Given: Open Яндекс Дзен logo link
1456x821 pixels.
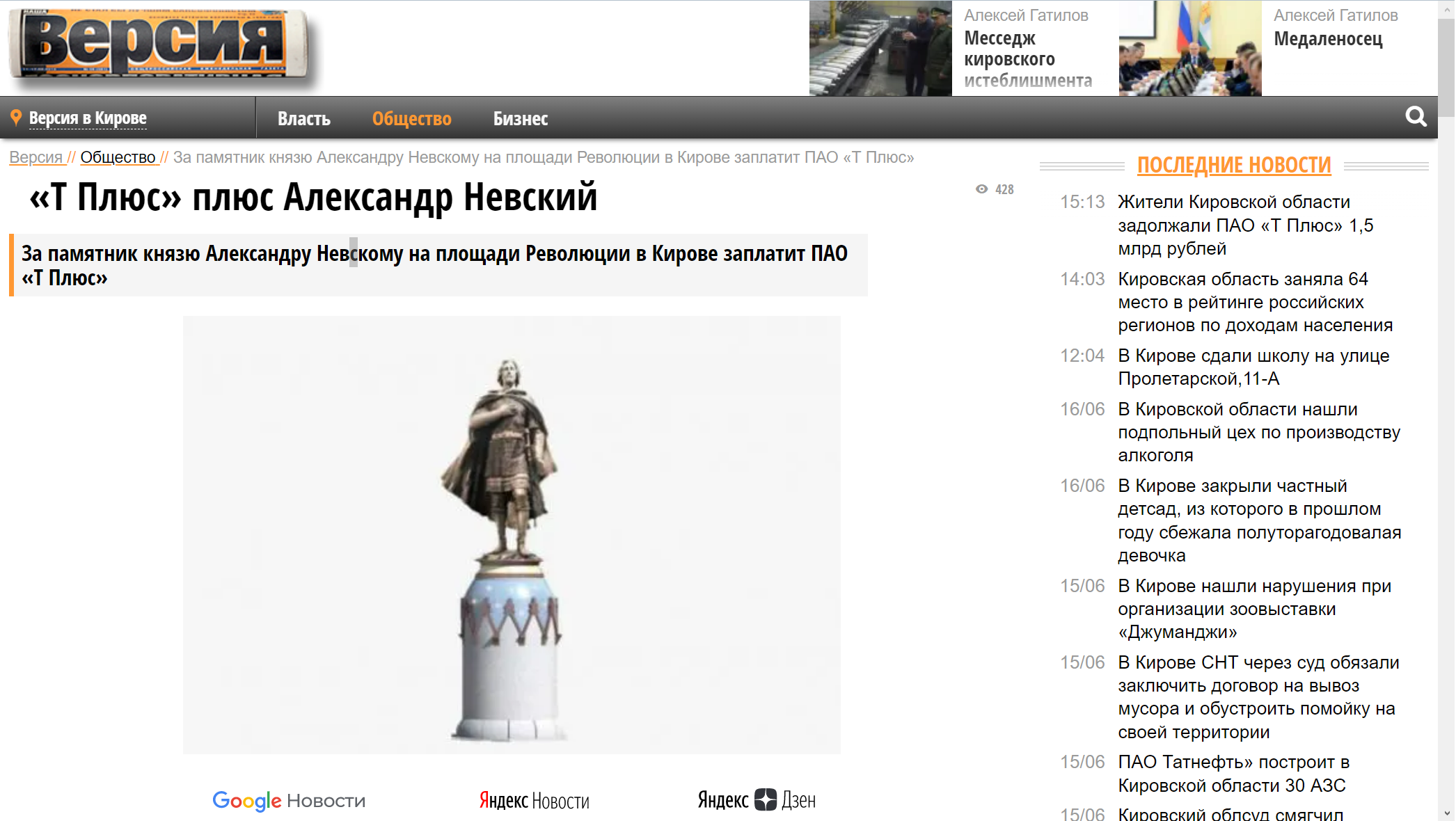Looking at the screenshot, I should 757,800.
